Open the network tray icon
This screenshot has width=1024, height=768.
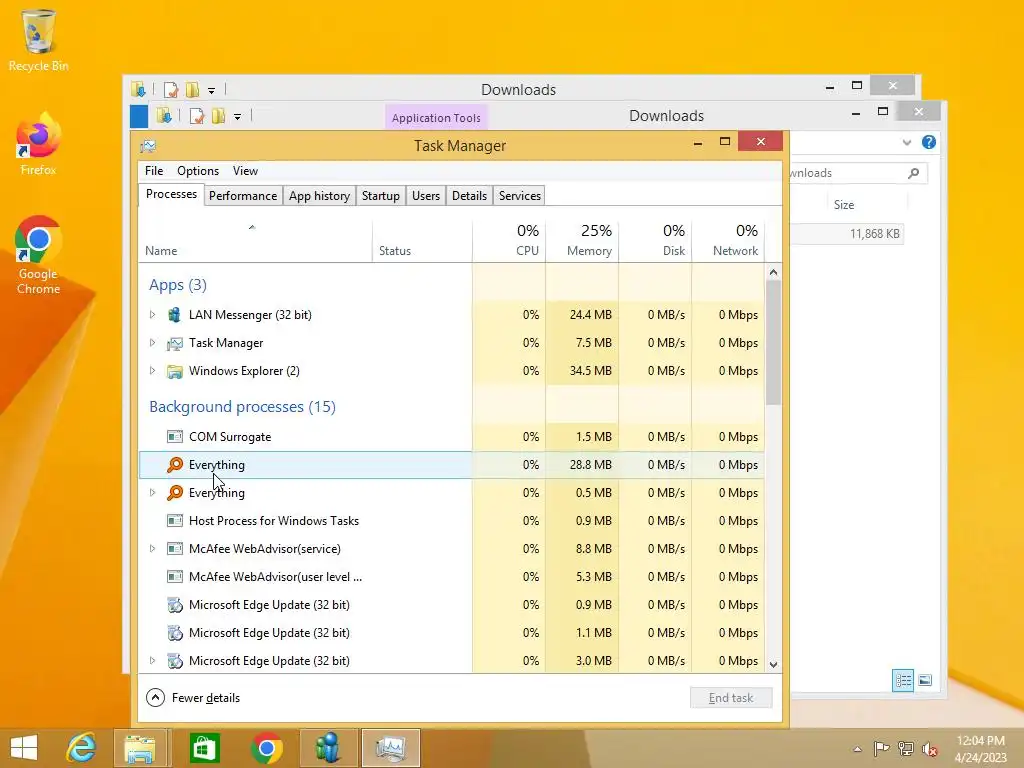tap(906, 749)
